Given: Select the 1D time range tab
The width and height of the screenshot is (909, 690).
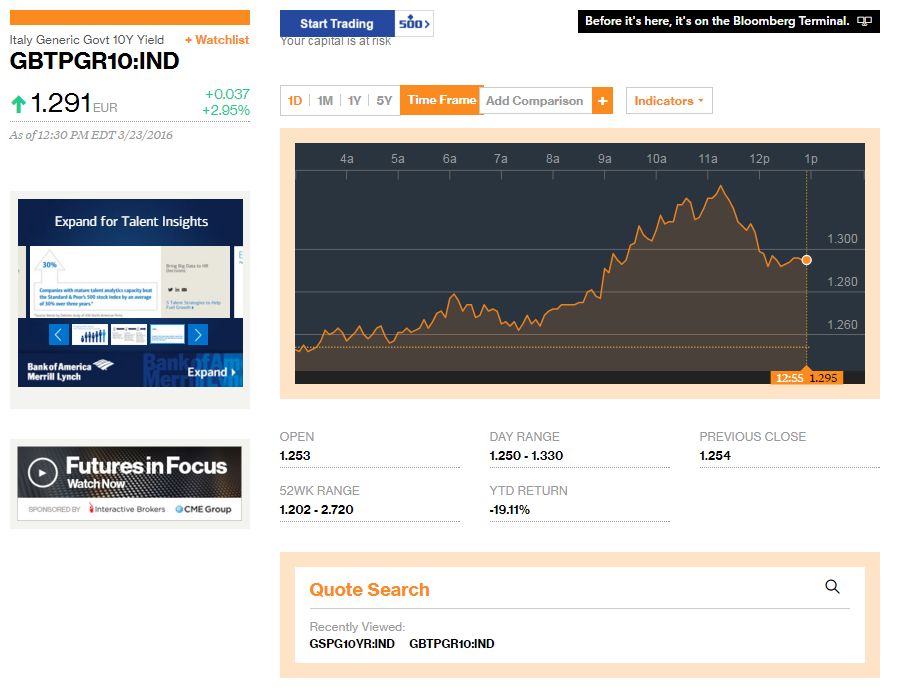Looking at the screenshot, I should click(295, 101).
